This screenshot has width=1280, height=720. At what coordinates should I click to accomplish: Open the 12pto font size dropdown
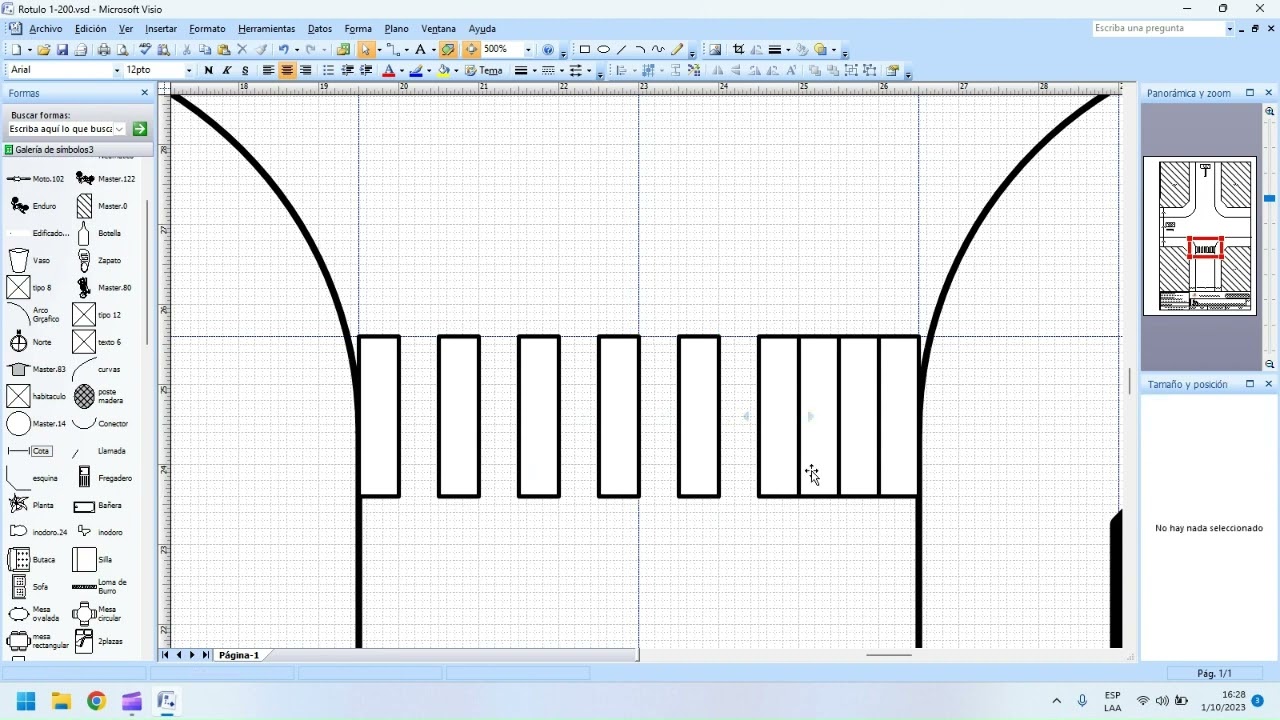[189, 70]
